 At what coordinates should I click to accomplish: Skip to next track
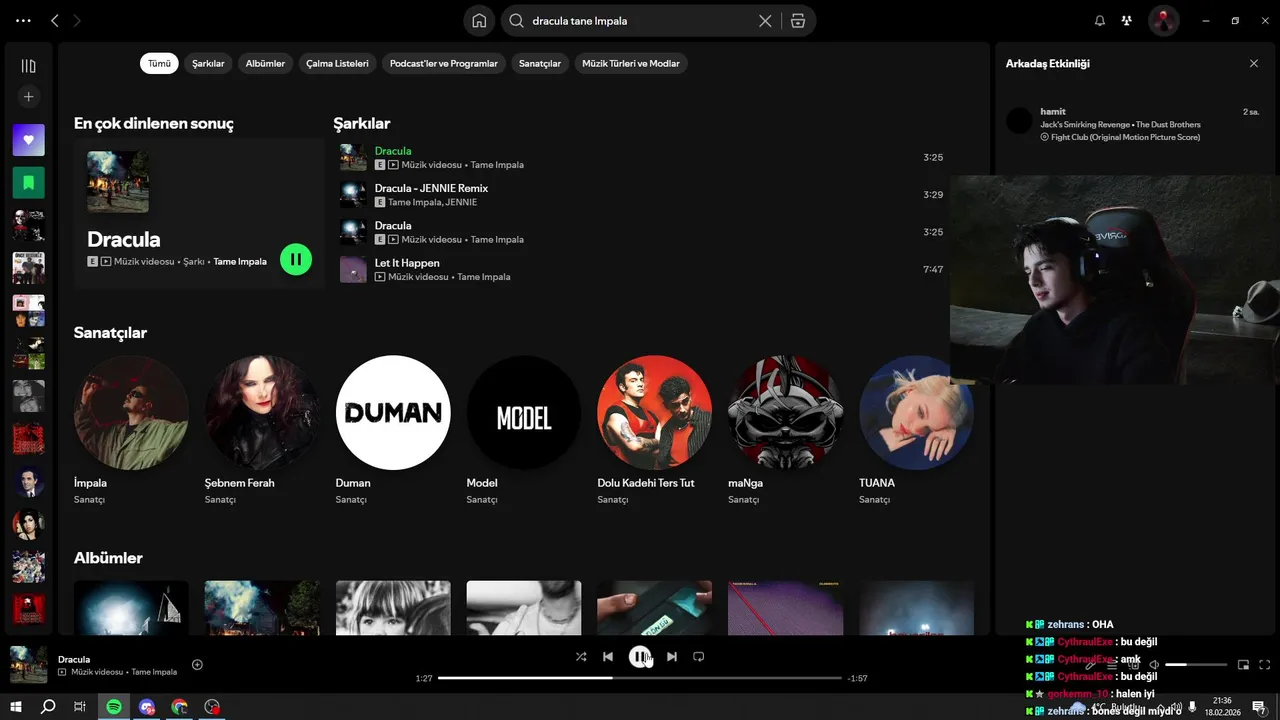[672, 657]
